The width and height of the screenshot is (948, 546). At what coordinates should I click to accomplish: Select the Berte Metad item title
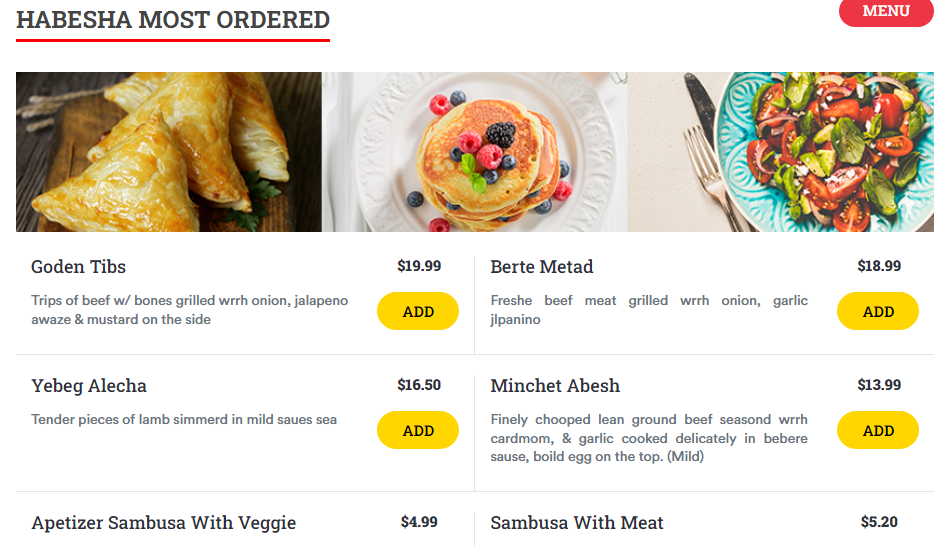click(x=542, y=267)
